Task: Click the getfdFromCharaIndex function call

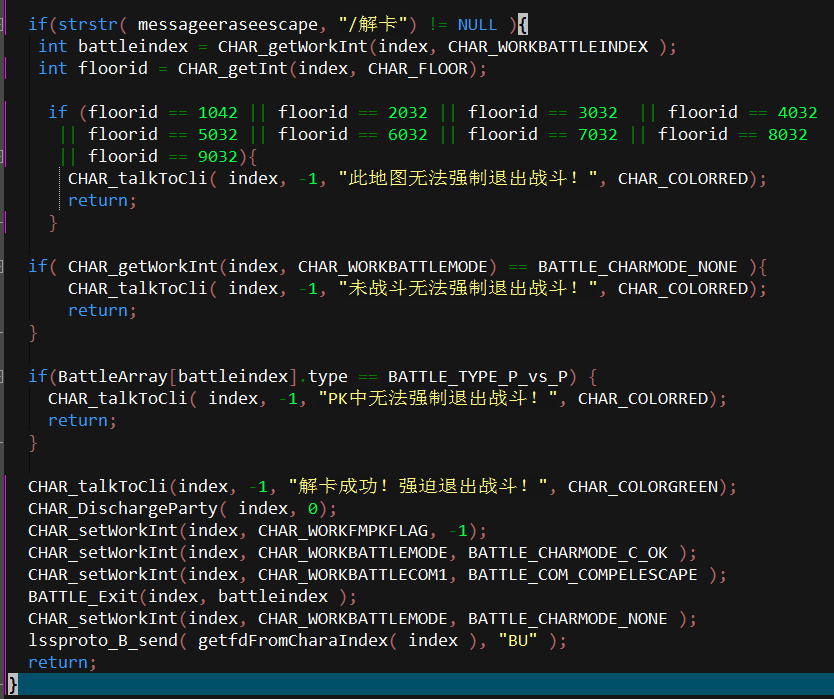Action: [293, 641]
